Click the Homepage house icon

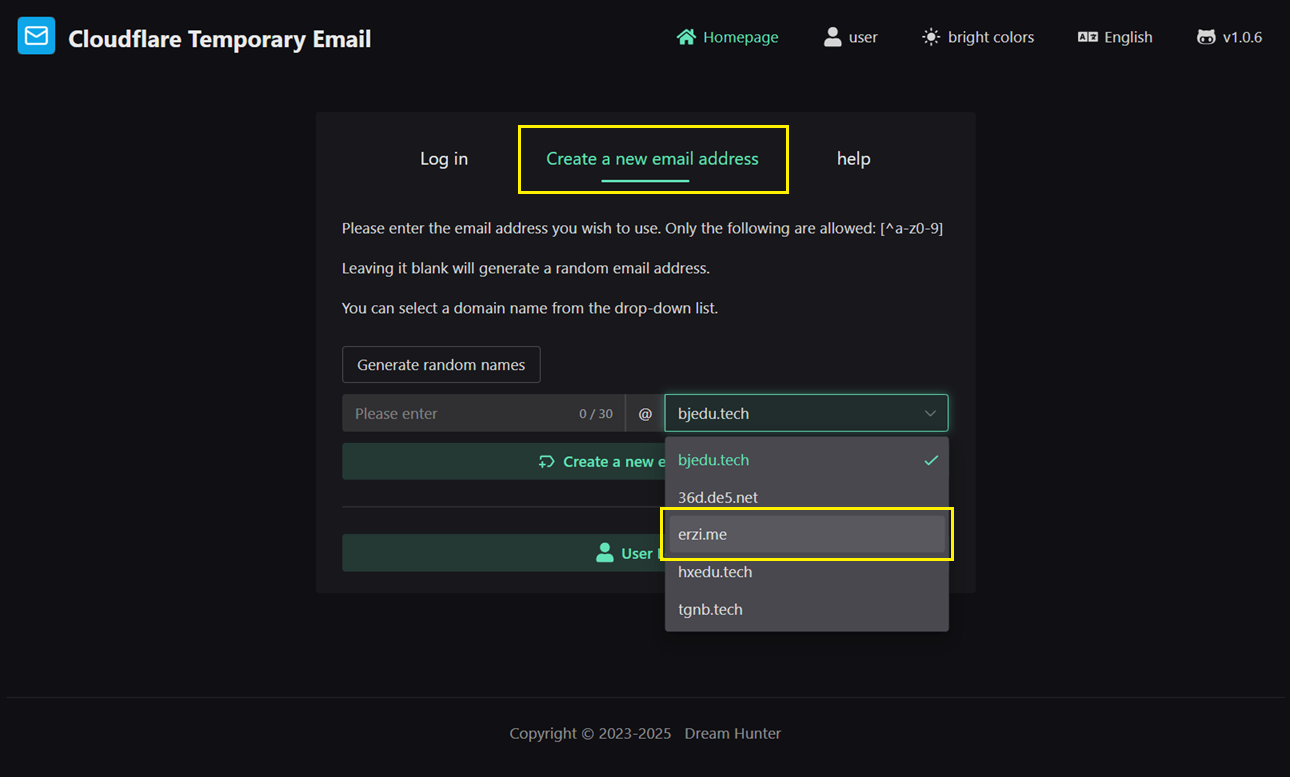[686, 37]
